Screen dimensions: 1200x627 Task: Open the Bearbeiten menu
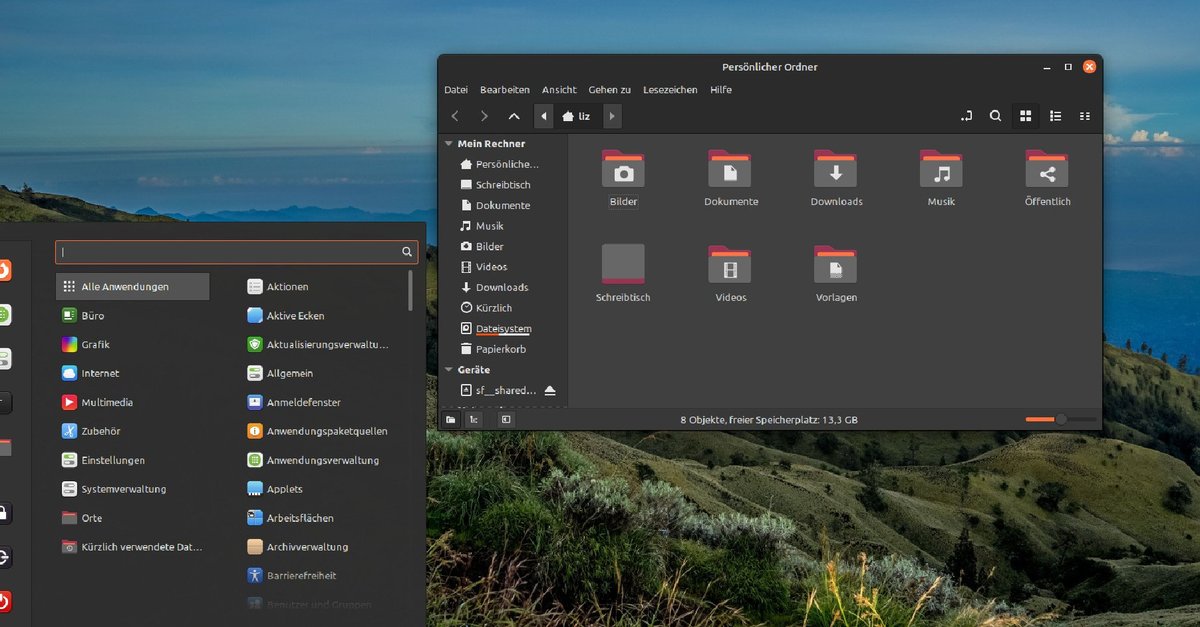coord(505,89)
